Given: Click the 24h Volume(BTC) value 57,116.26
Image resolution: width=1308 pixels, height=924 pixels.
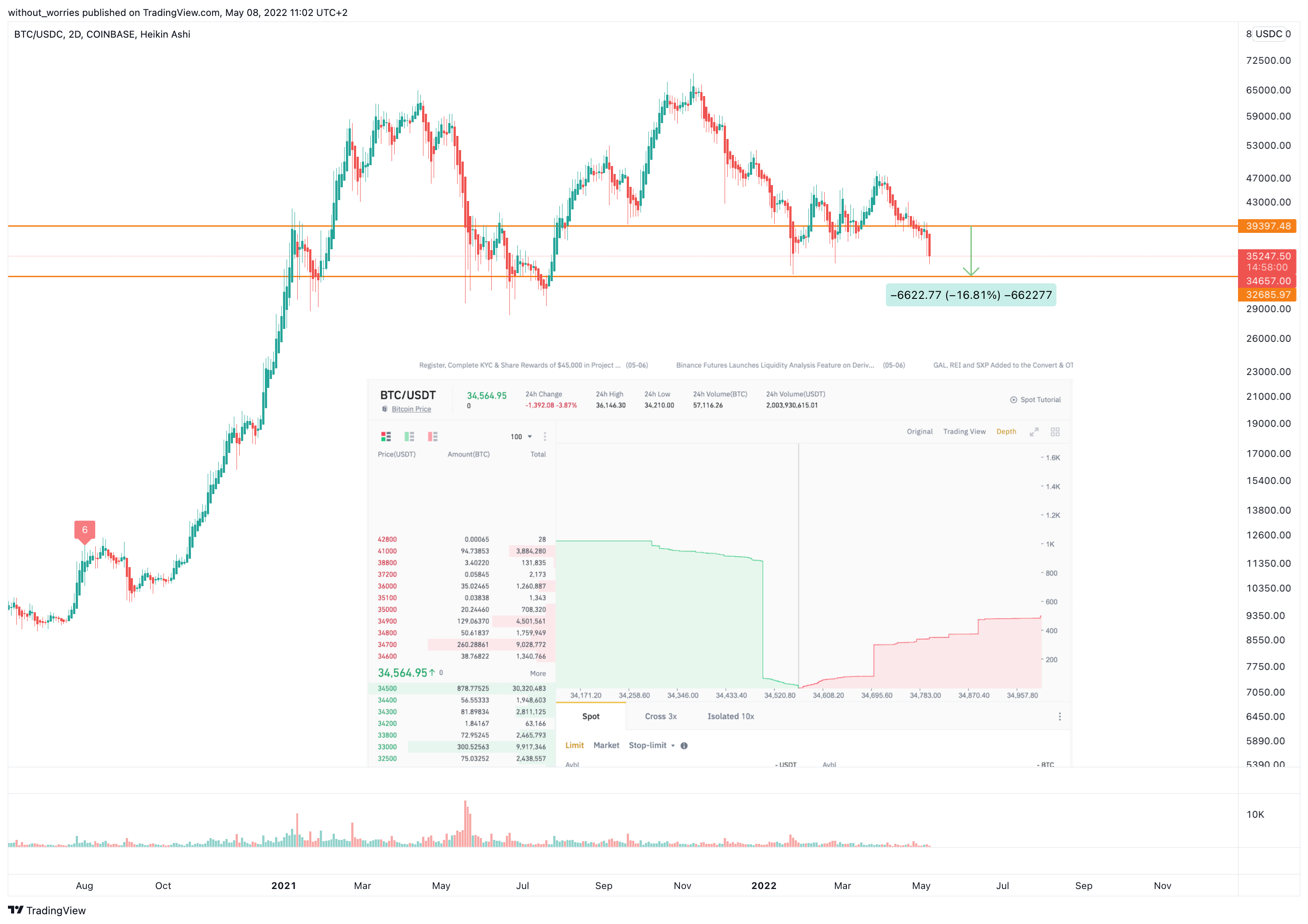Looking at the screenshot, I should 707,406.
